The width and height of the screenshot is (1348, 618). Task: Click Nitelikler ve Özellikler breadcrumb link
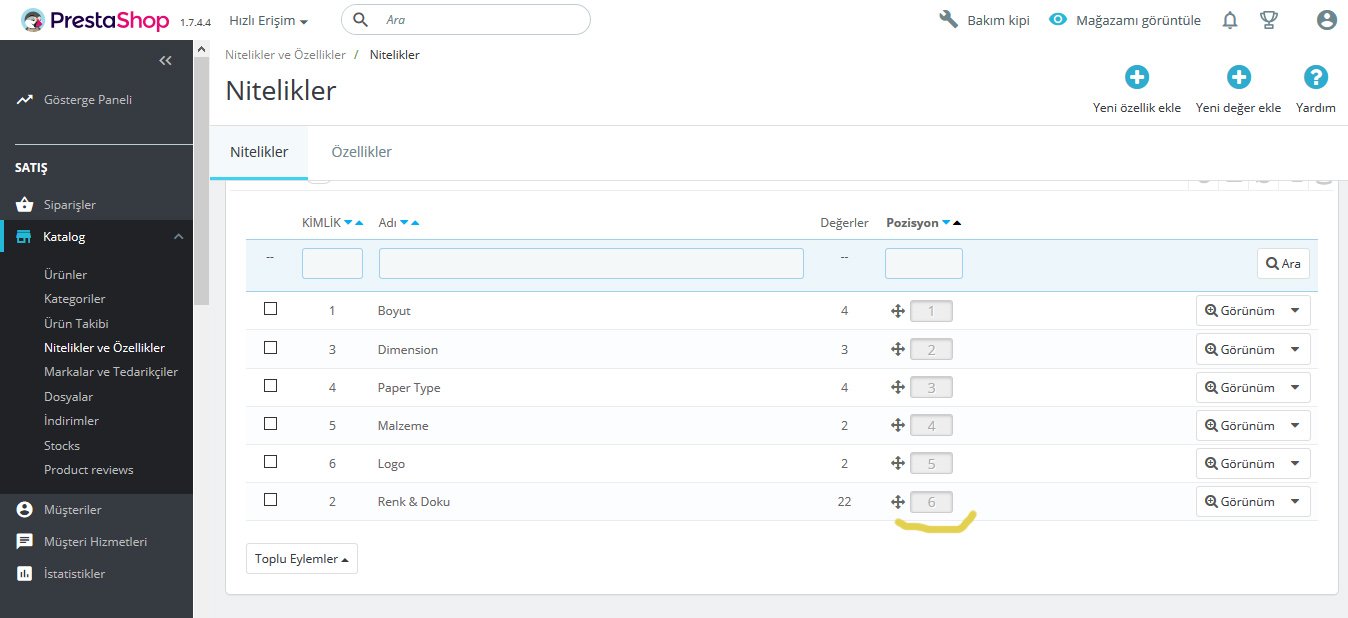(x=285, y=55)
